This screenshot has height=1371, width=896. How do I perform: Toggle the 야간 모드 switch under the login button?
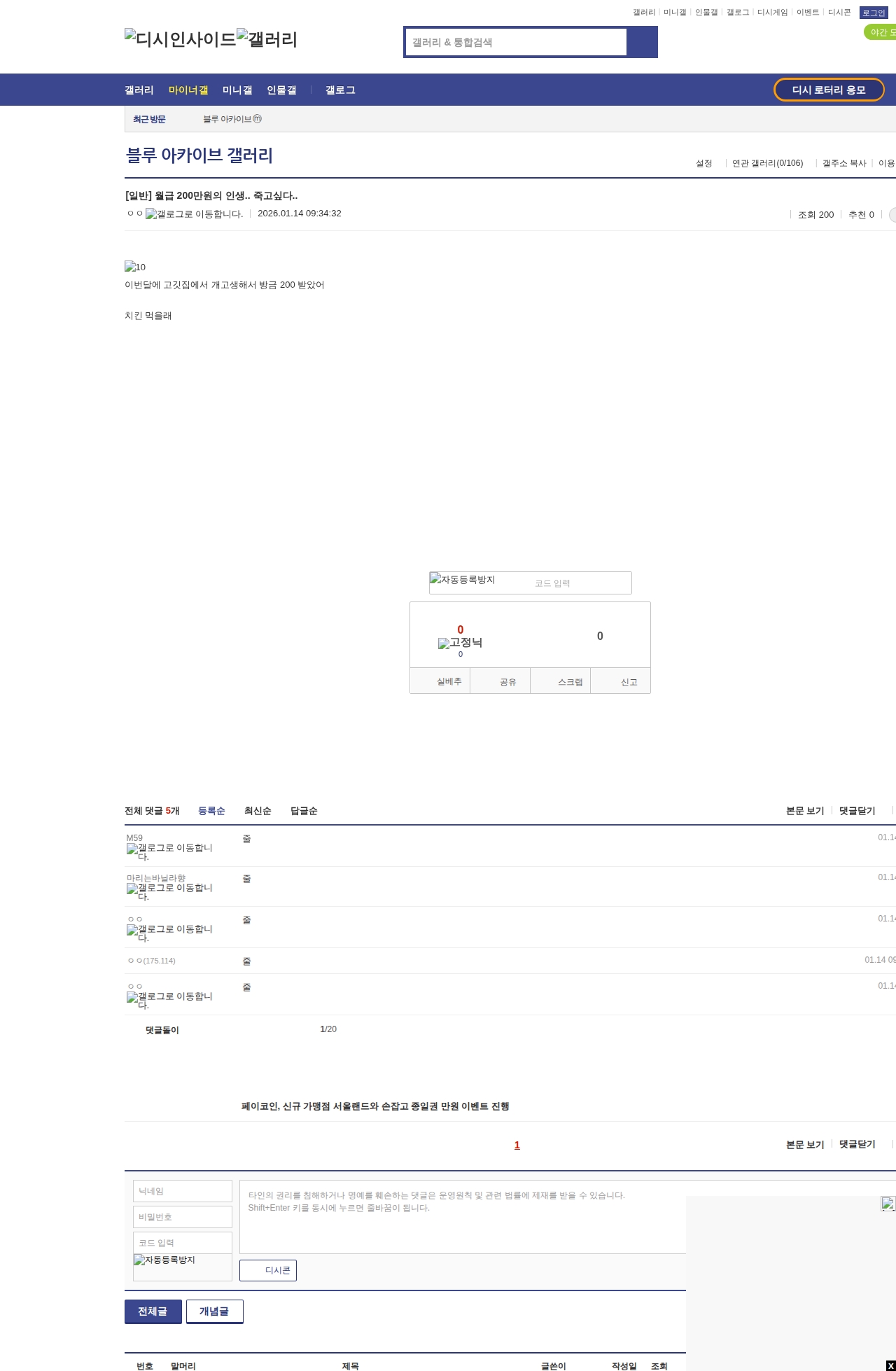(880, 32)
